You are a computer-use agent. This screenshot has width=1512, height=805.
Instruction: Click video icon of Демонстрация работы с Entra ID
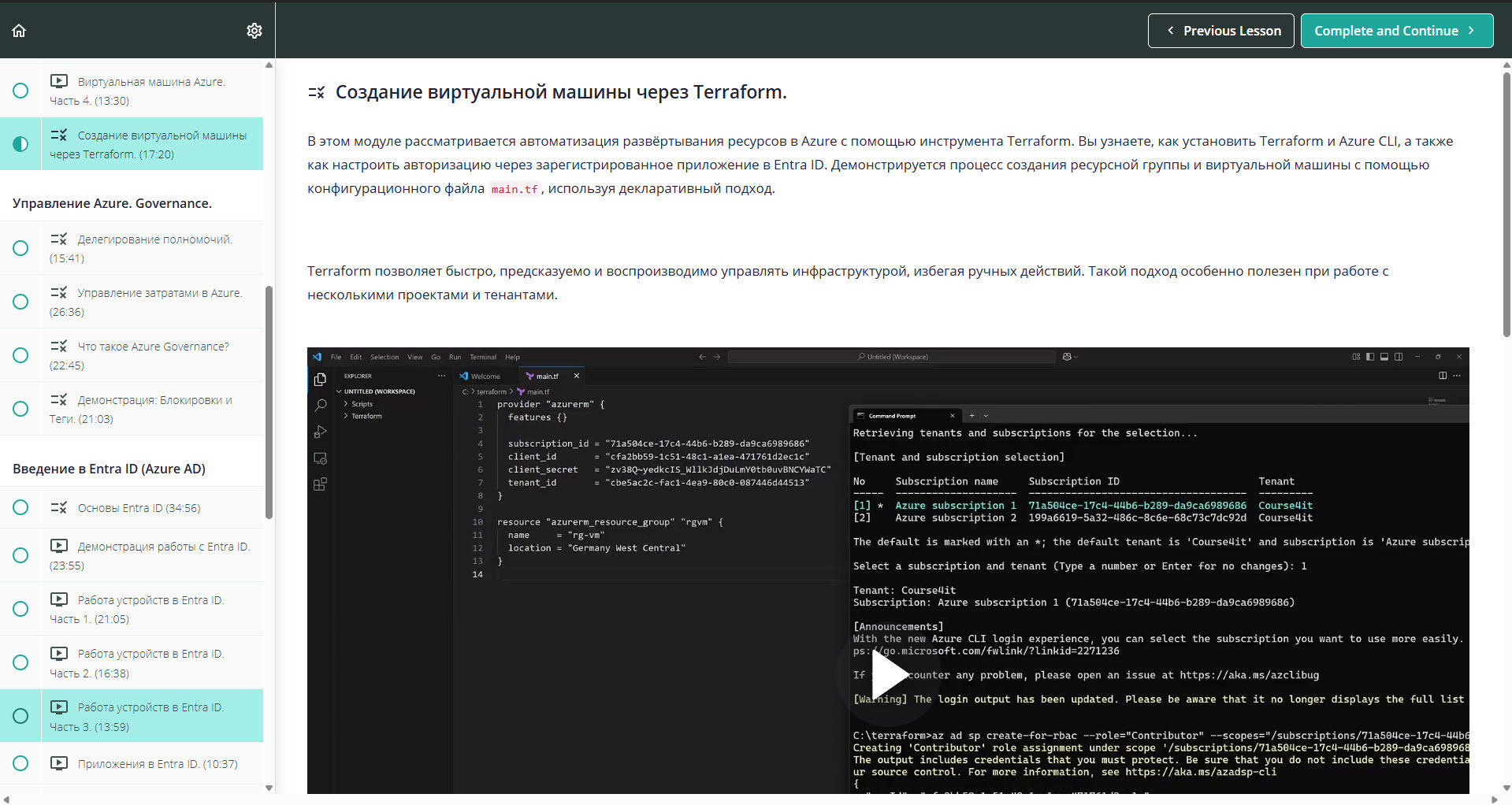click(x=59, y=545)
